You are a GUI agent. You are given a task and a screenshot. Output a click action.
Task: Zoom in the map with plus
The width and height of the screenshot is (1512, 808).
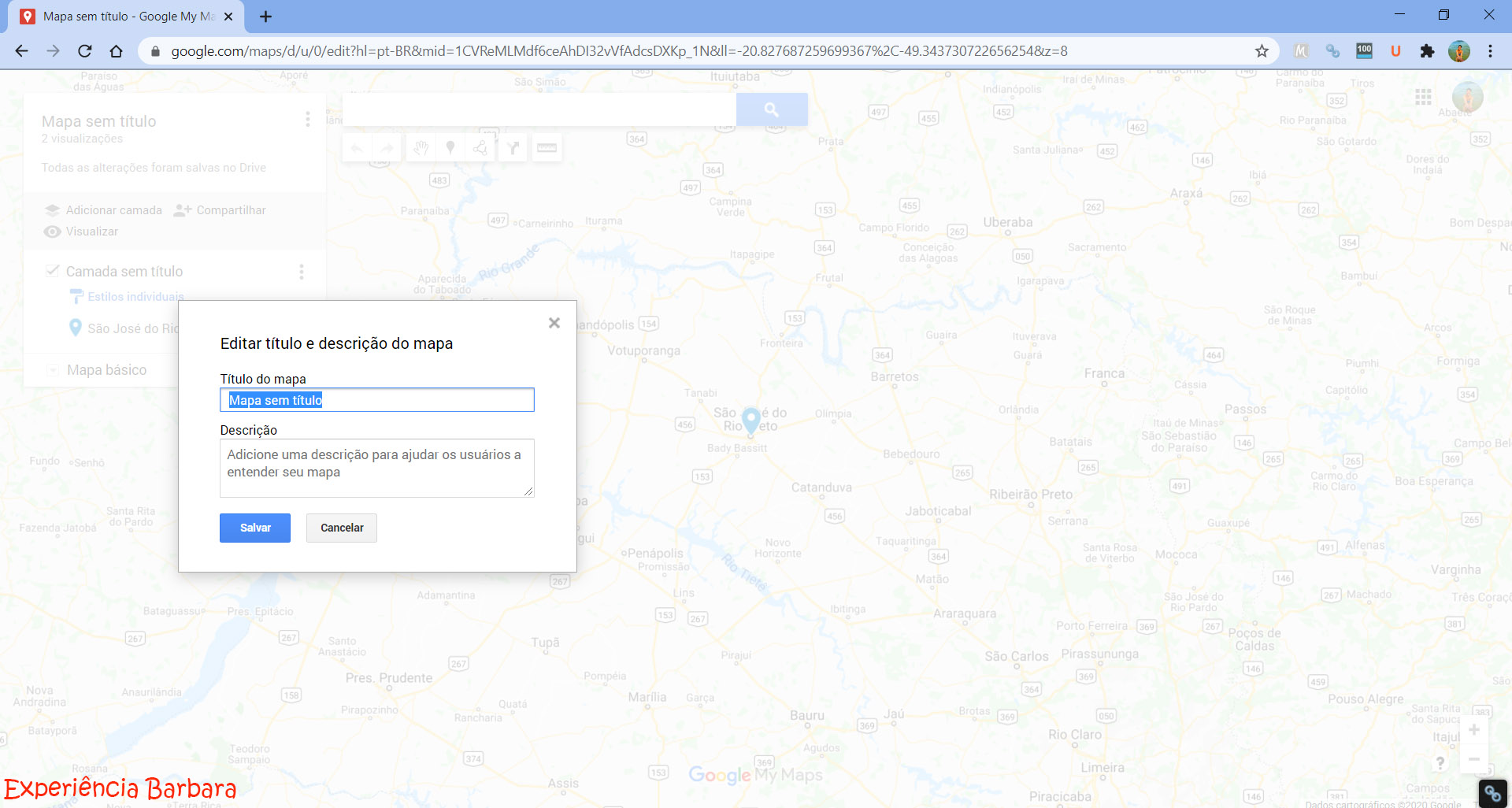[x=1474, y=730]
